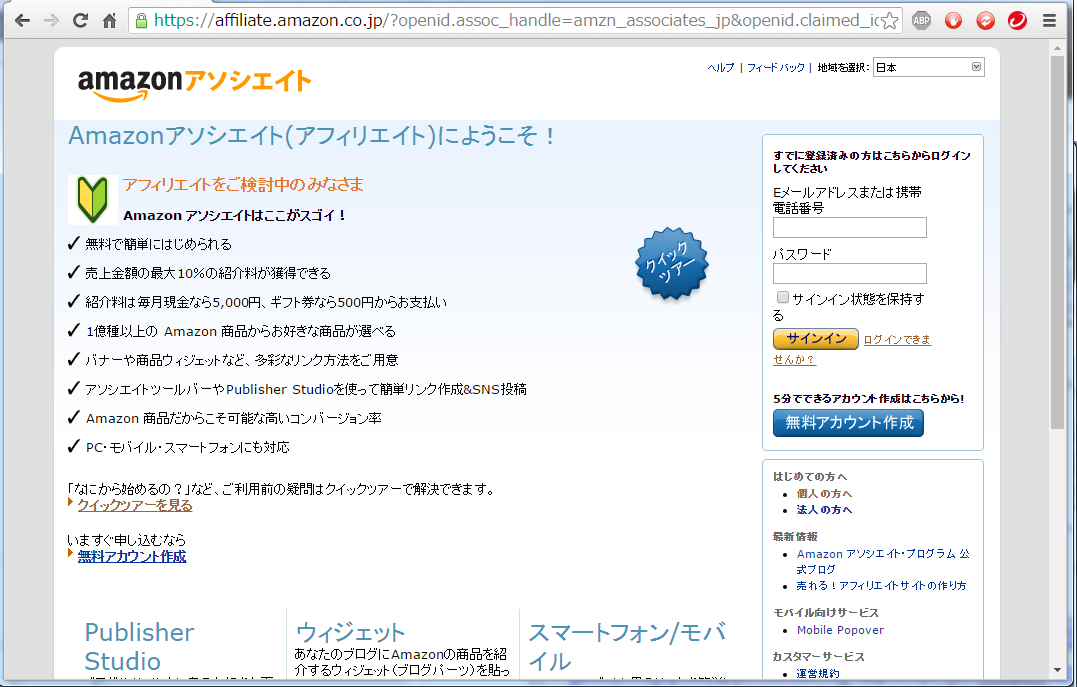Click the orange アフィリエイトをご検討中のみなさま heading
Viewport: 1077px width, 687px height.
pos(243,184)
